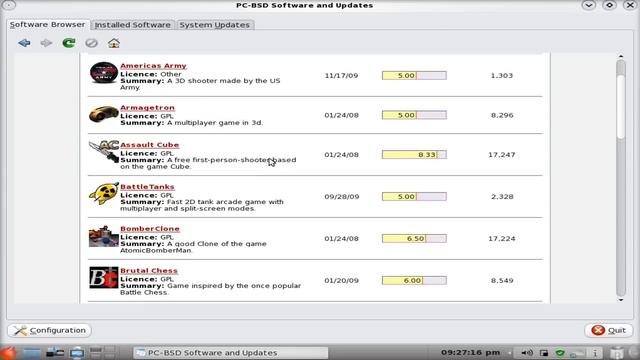Screen dimensions: 640x360
Task: Click the Armagetron game icon
Action: click(104, 113)
